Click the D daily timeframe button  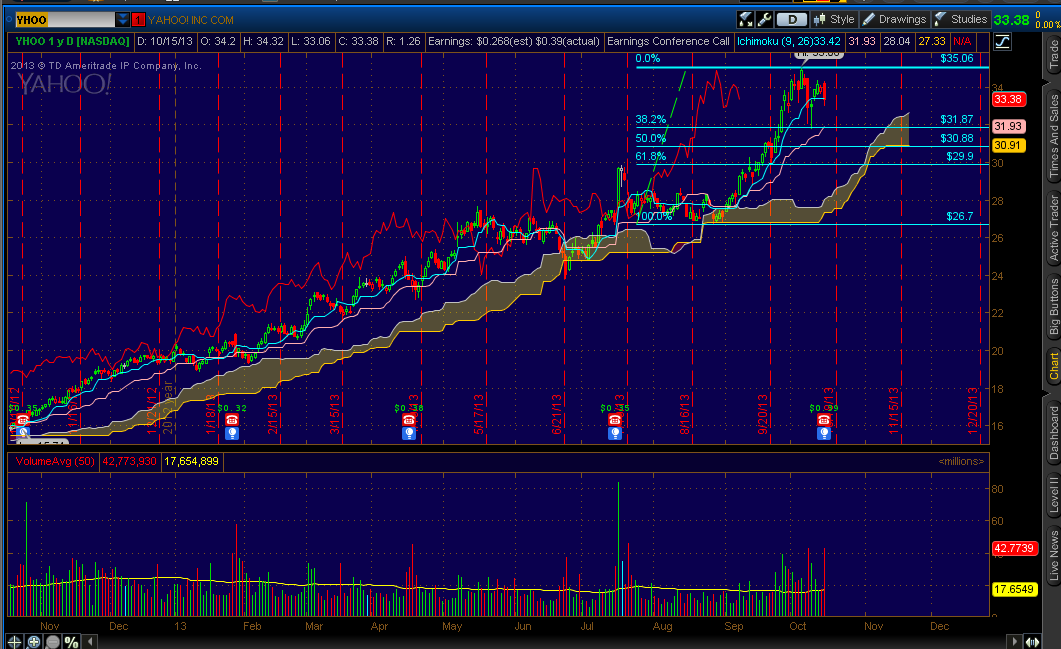pyautogui.click(x=792, y=20)
